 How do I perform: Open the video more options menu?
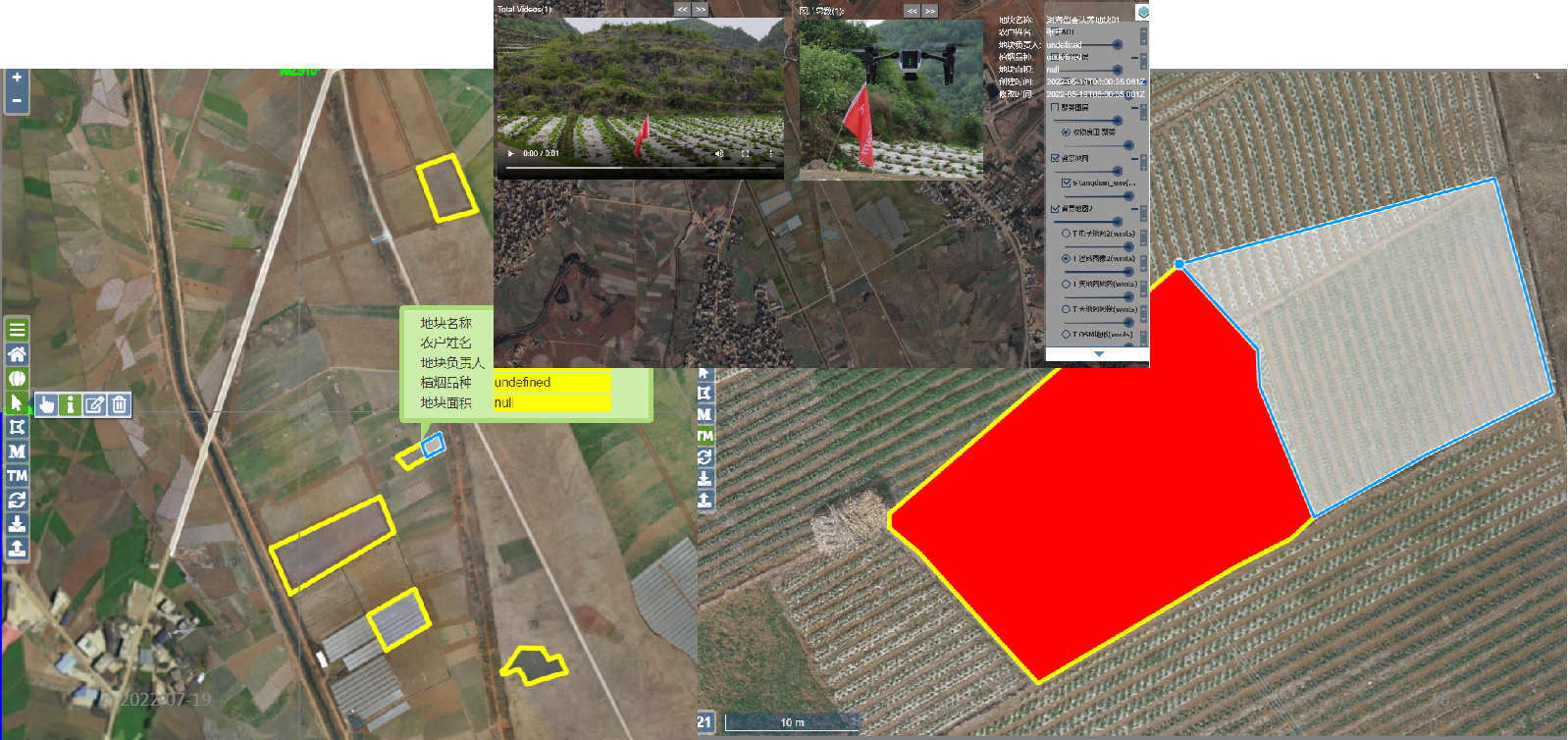[770, 153]
